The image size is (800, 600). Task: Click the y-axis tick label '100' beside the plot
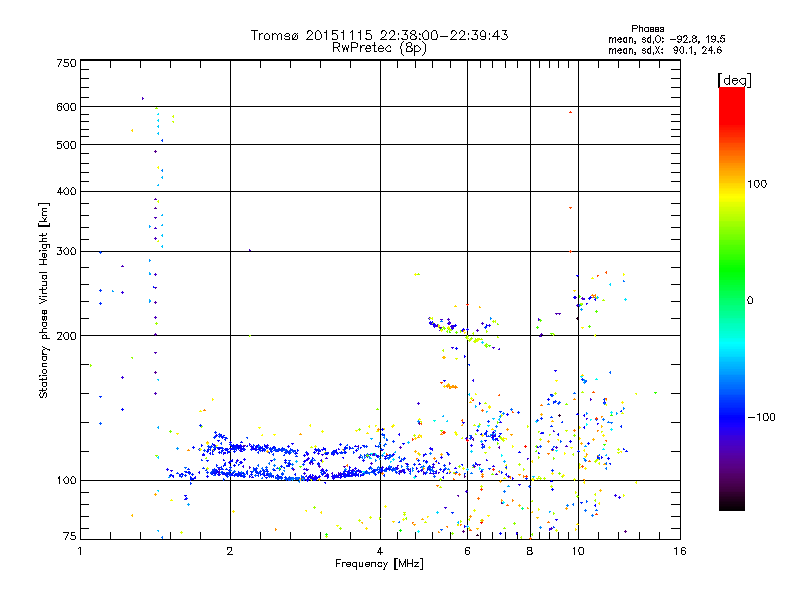(67, 481)
